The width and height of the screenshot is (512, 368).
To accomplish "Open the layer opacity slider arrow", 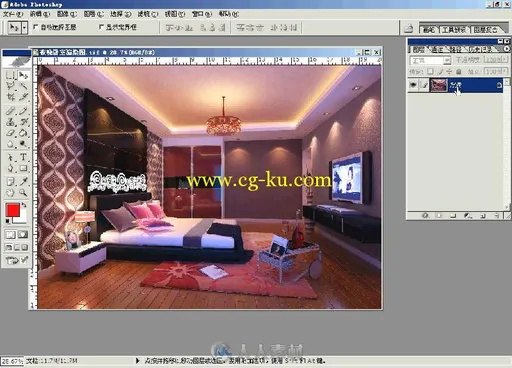I will [505, 60].
